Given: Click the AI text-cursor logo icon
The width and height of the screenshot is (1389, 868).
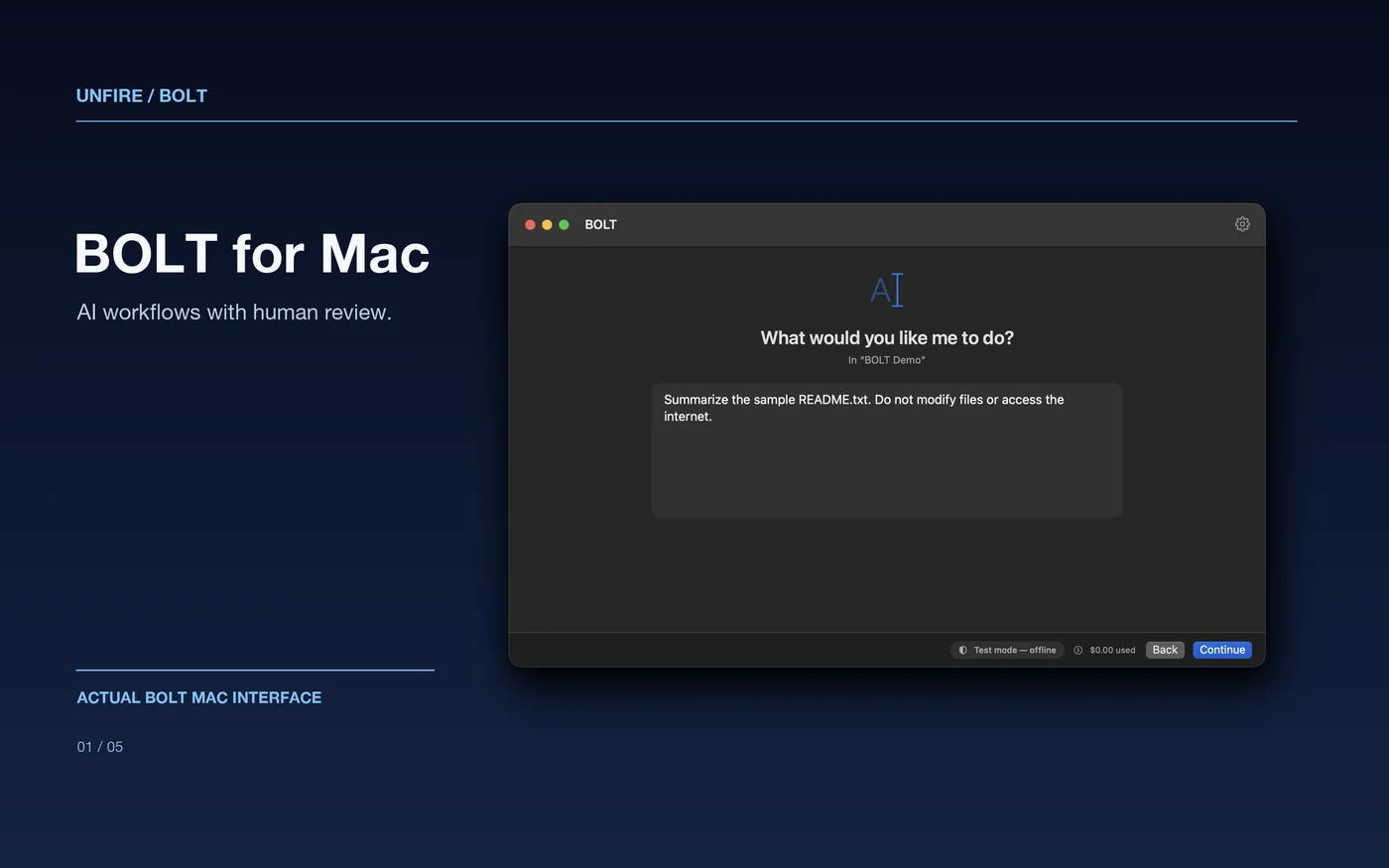Looking at the screenshot, I should [x=887, y=290].
